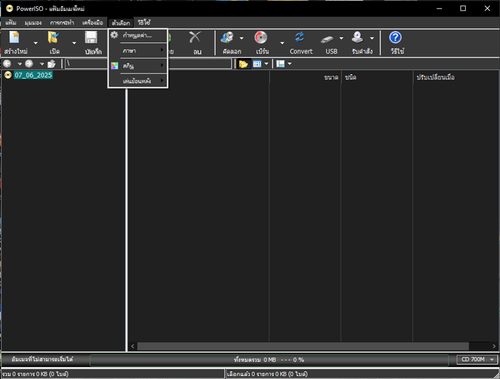The width and height of the screenshot is (500, 379).
Task: Expand the view mode dropdown arrow
Action: [266, 64]
